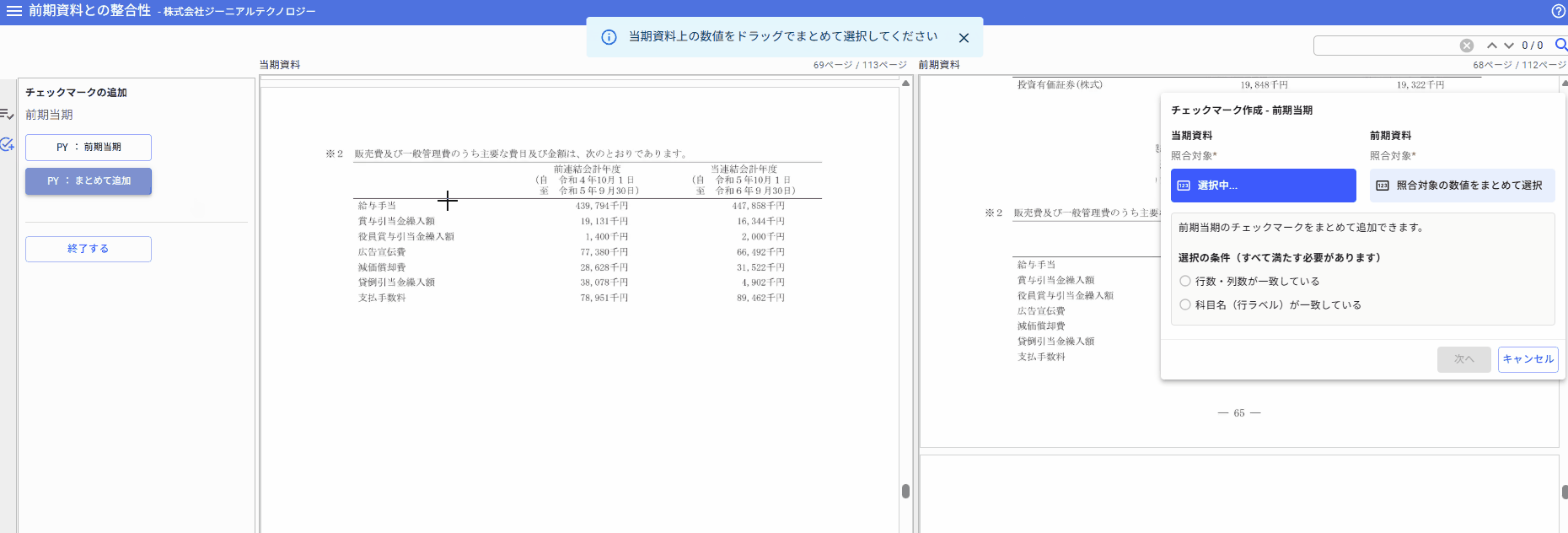
Task: Click value 16,344千円 in 賞与引当金繰入額 row
Action: click(760, 221)
